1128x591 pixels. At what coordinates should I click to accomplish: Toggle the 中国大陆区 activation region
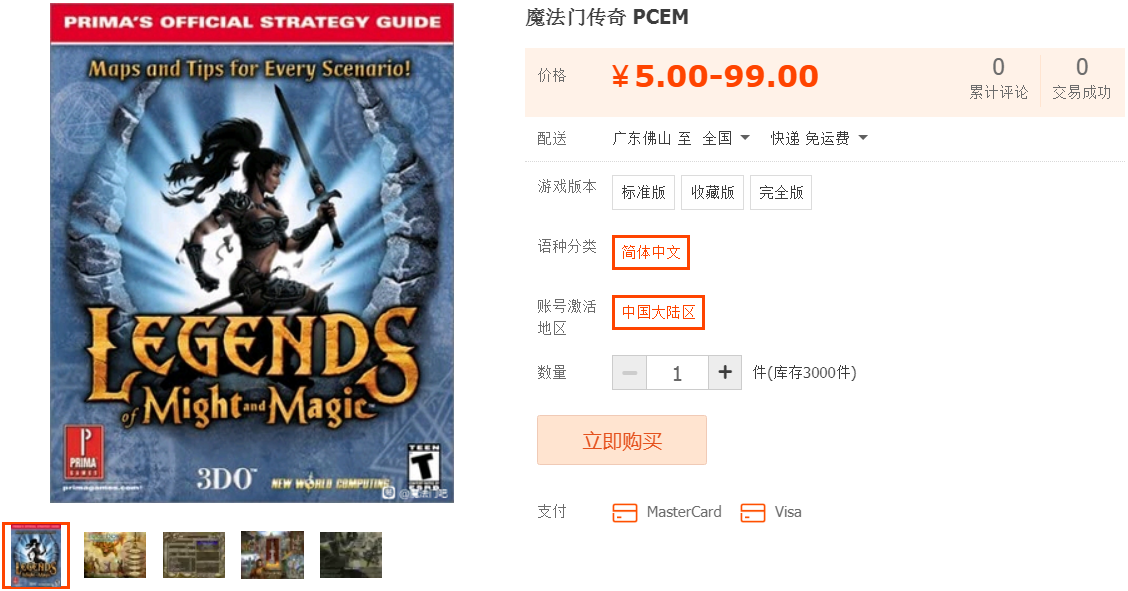(x=658, y=313)
